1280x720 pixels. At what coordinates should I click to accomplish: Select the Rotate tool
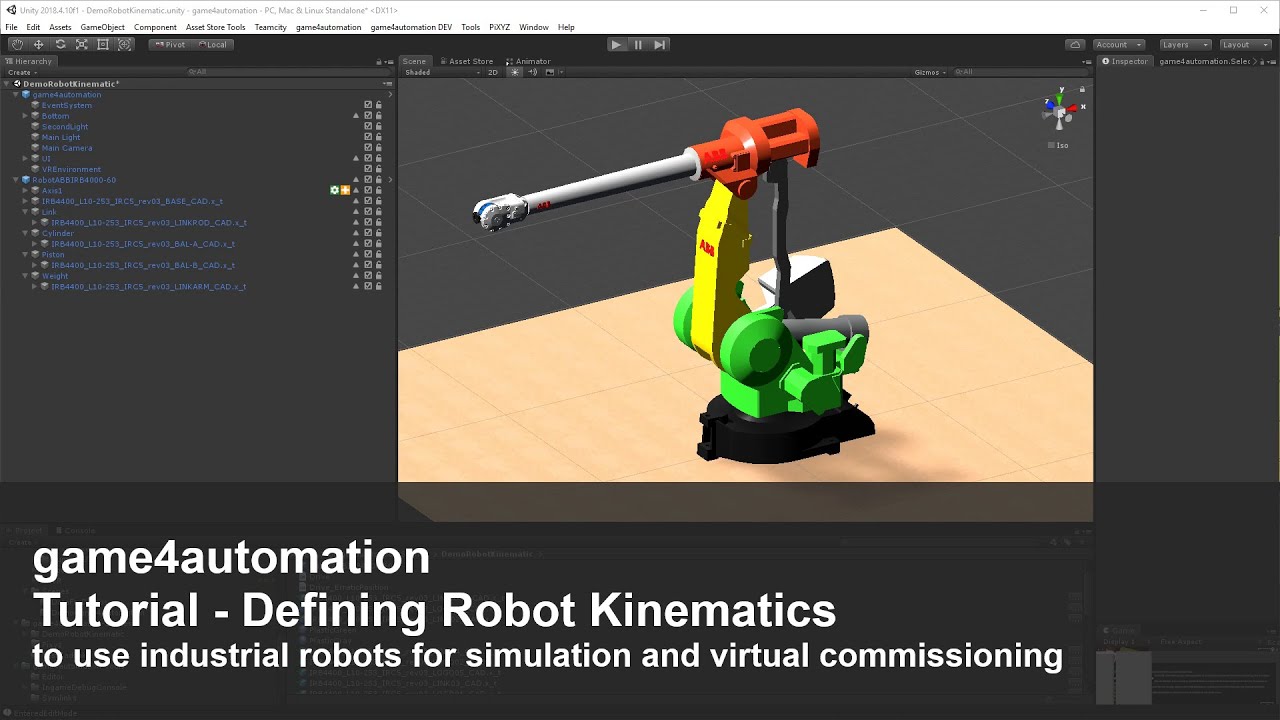pyautogui.click(x=60, y=44)
